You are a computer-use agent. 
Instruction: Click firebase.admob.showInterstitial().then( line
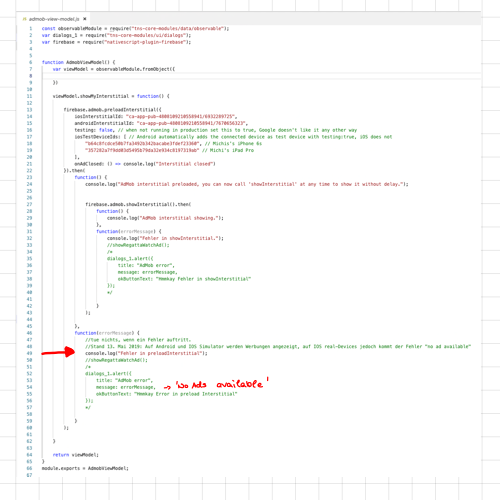click(138, 204)
